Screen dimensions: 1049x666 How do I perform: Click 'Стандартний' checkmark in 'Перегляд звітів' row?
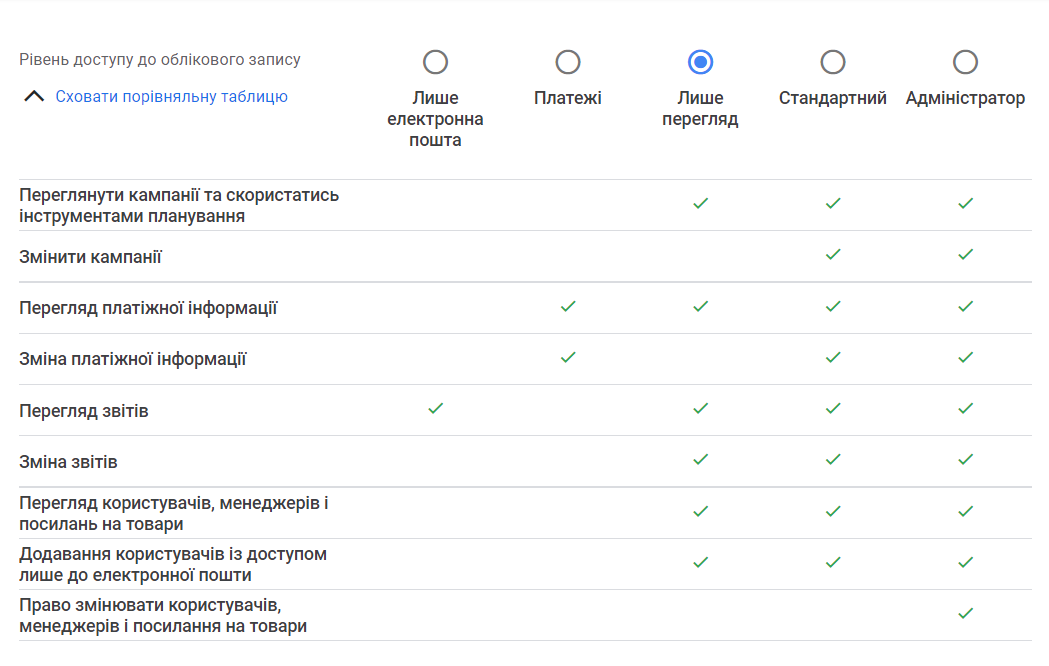coord(833,409)
